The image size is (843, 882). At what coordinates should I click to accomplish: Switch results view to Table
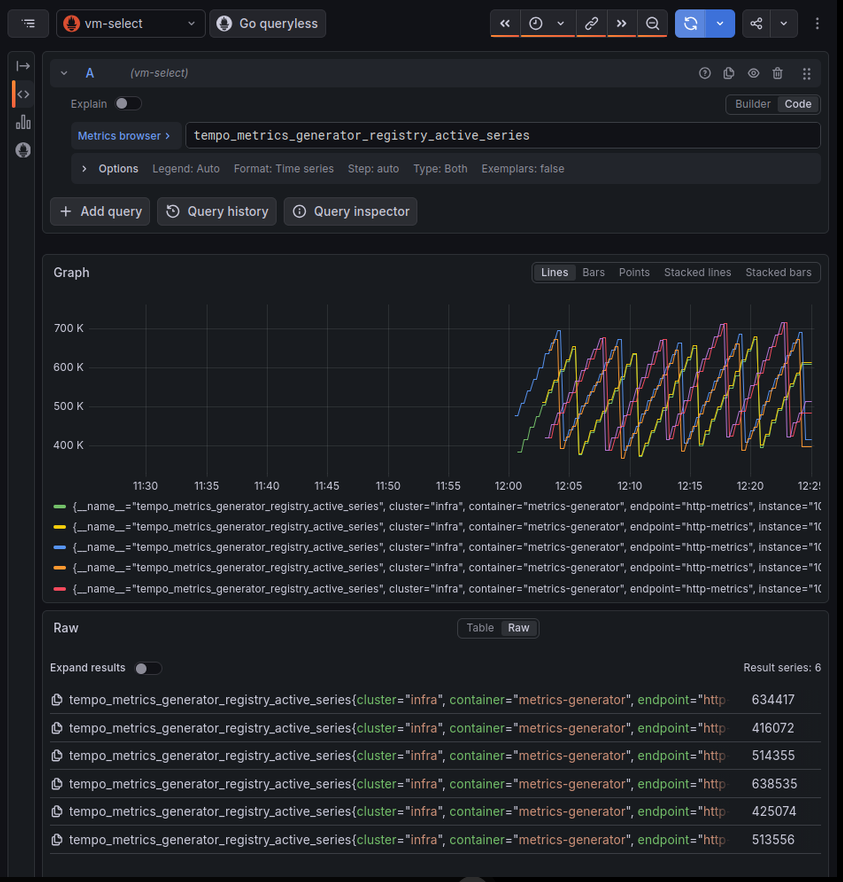(x=480, y=628)
